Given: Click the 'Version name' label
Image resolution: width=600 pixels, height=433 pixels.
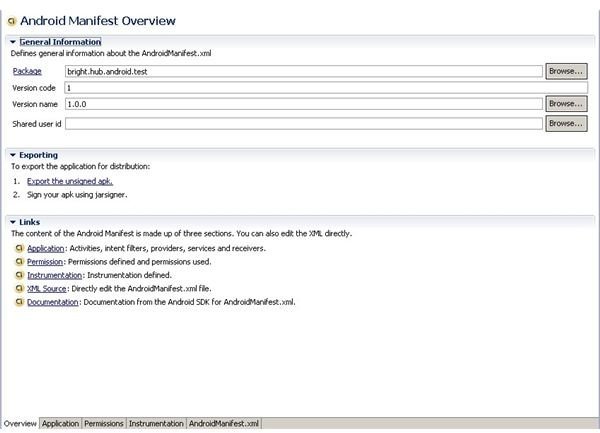Looking at the screenshot, I should [35, 104].
